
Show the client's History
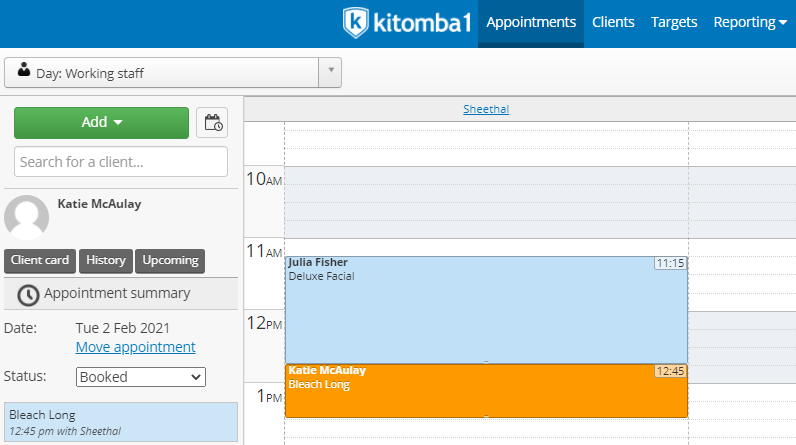pos(106,261)
